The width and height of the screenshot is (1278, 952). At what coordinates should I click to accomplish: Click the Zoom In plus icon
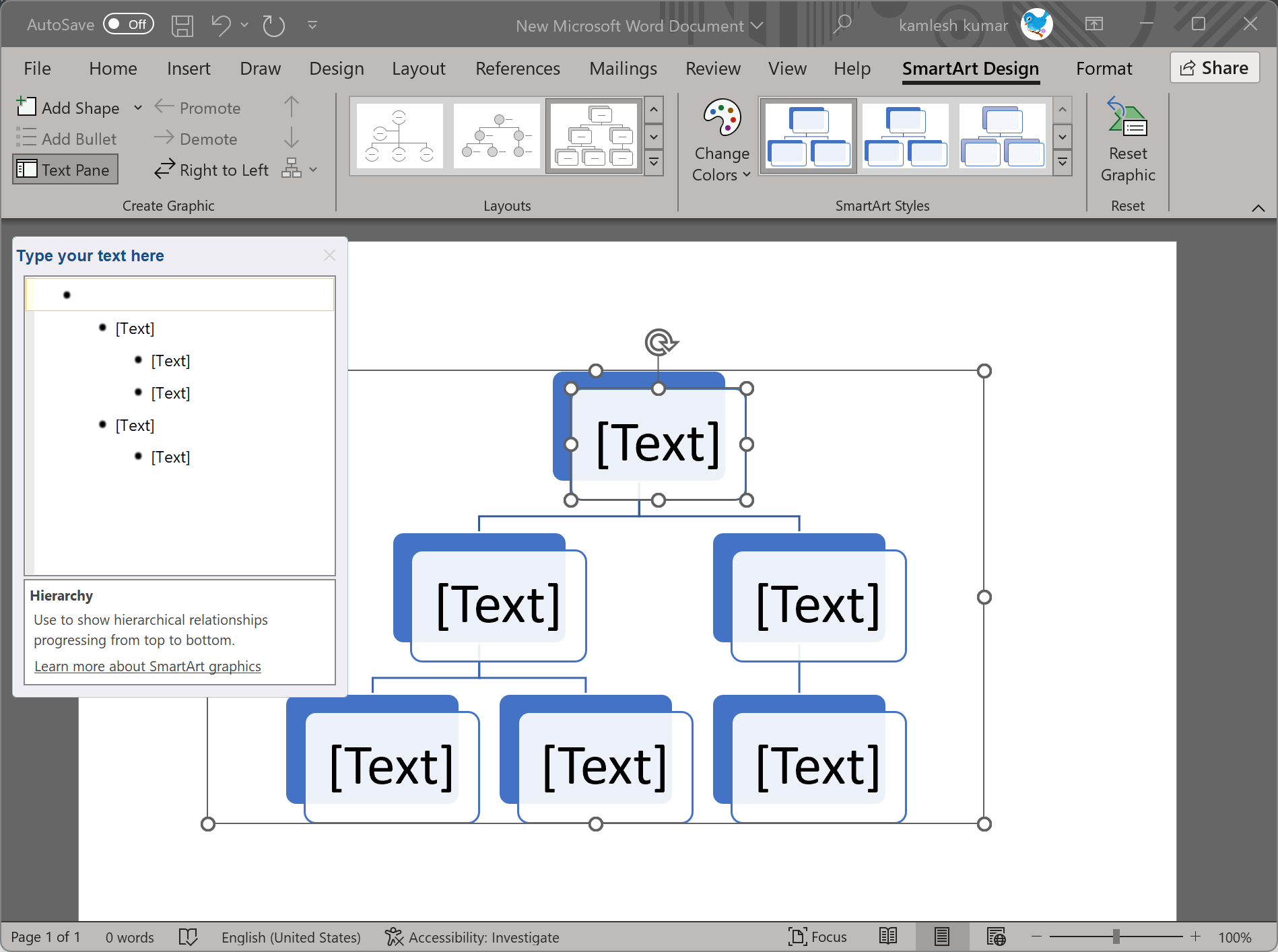point(1195,937)
